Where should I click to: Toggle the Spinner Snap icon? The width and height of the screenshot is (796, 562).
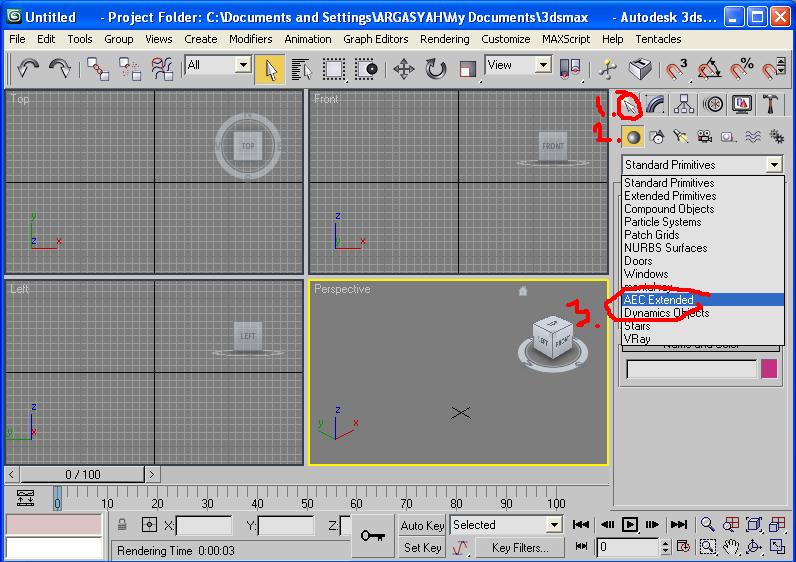tap(774, 69)
